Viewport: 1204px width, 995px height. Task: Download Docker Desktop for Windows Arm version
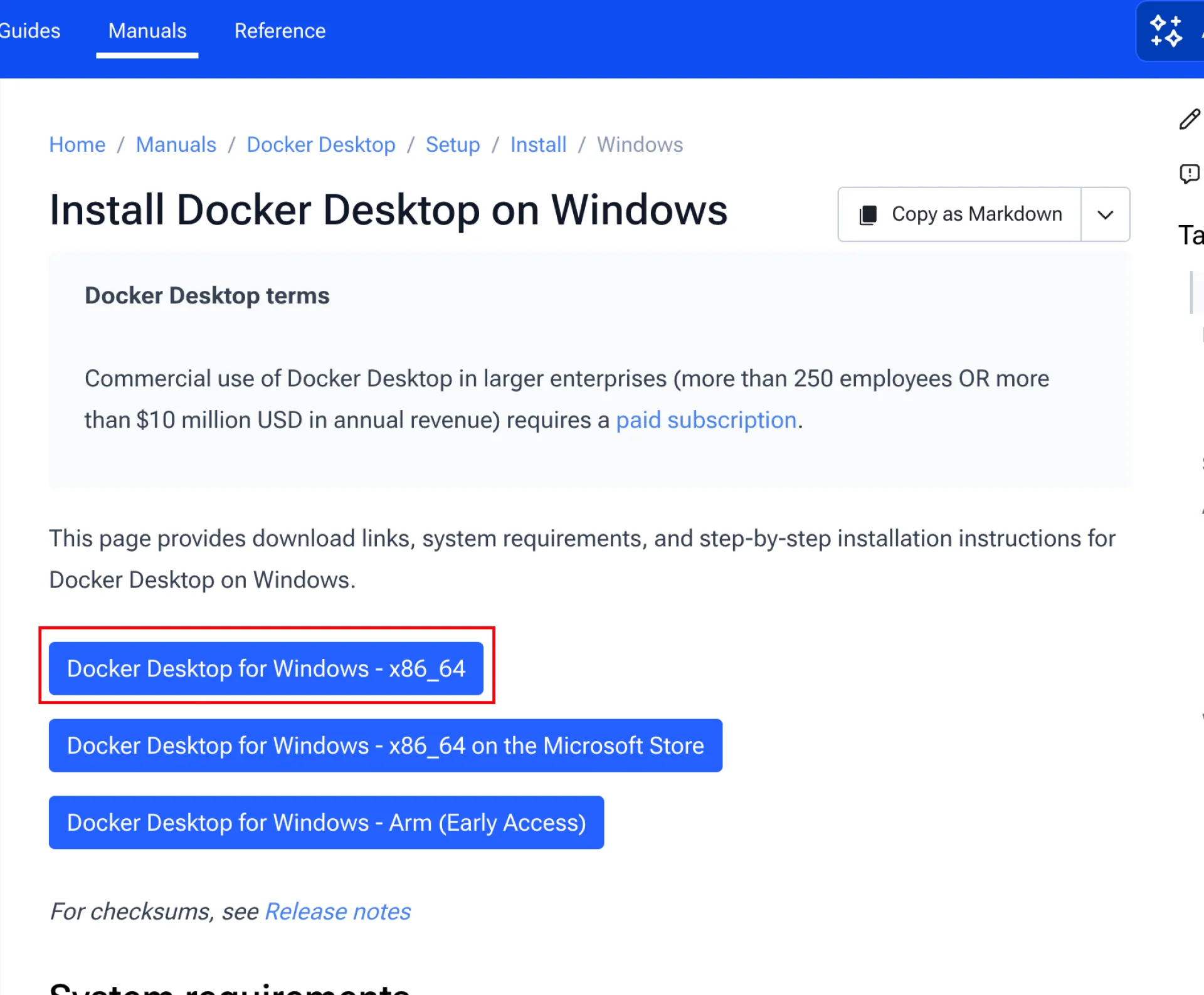click(x=326, y=823)
